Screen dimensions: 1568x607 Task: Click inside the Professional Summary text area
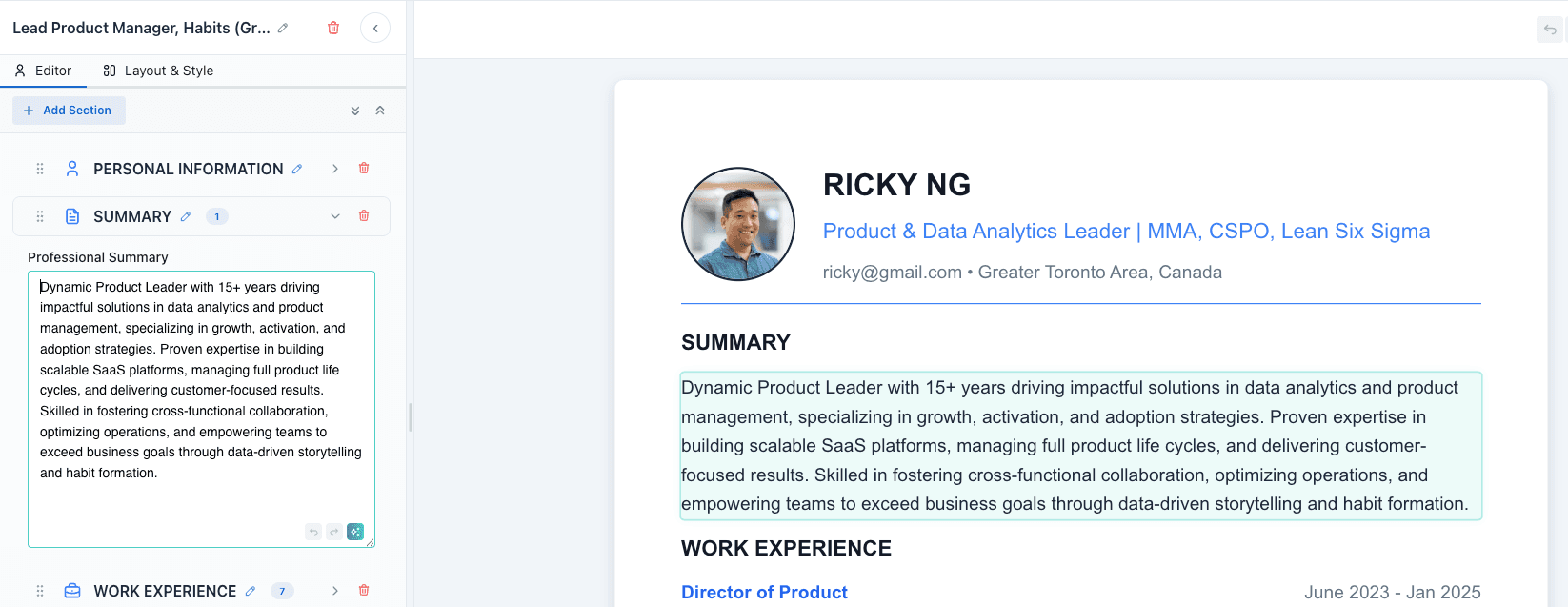pyautogui.click(x=201, y=400)
